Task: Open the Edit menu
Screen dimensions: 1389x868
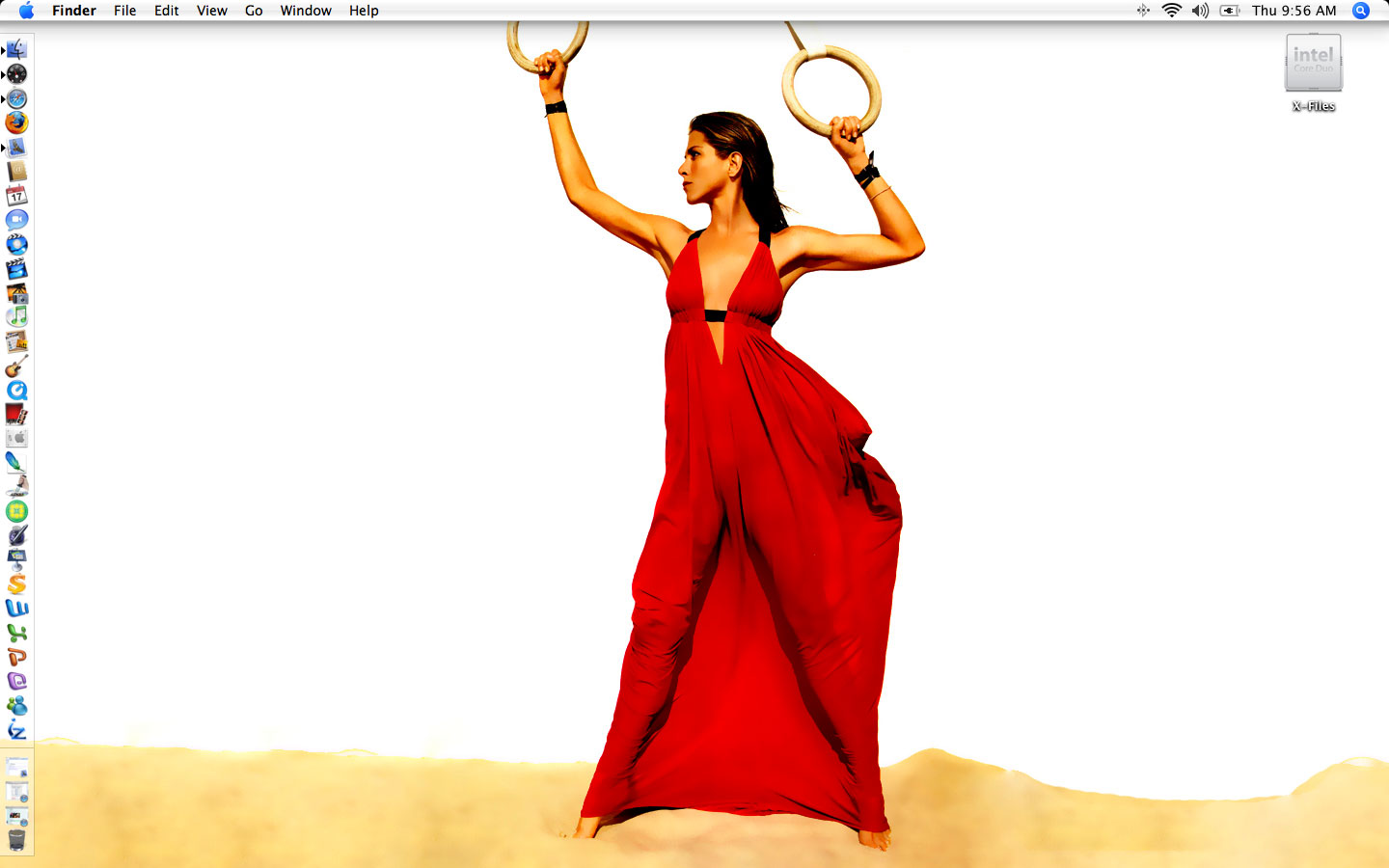Action: coord(166,11)
